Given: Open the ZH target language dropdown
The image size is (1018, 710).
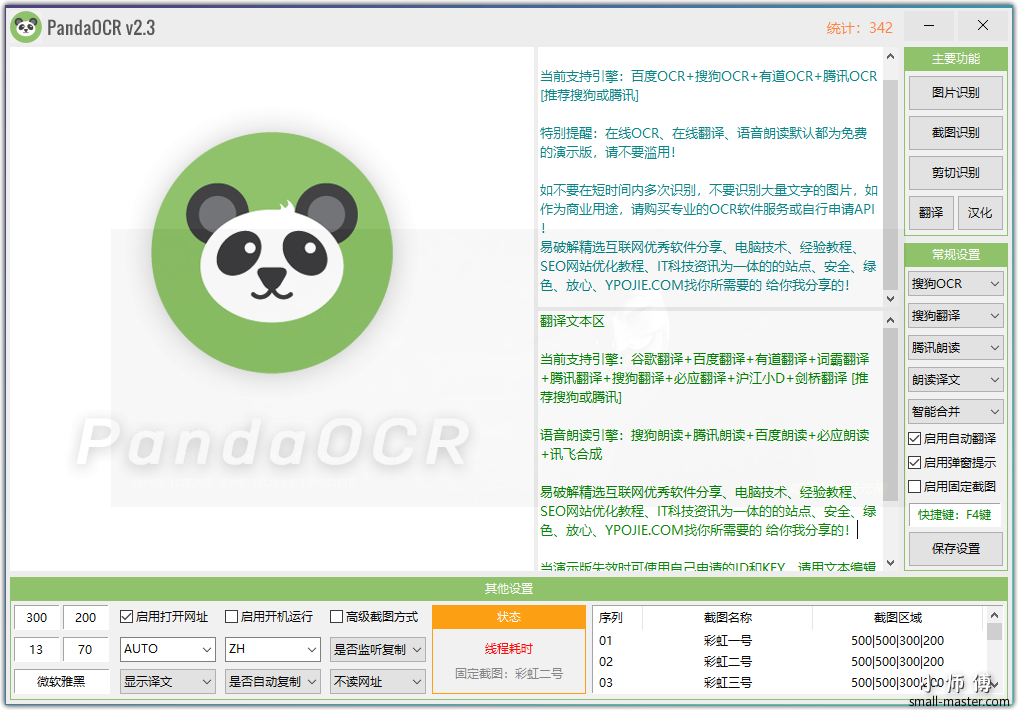Looking at the screenshot, I should click(x=273, y=649).
